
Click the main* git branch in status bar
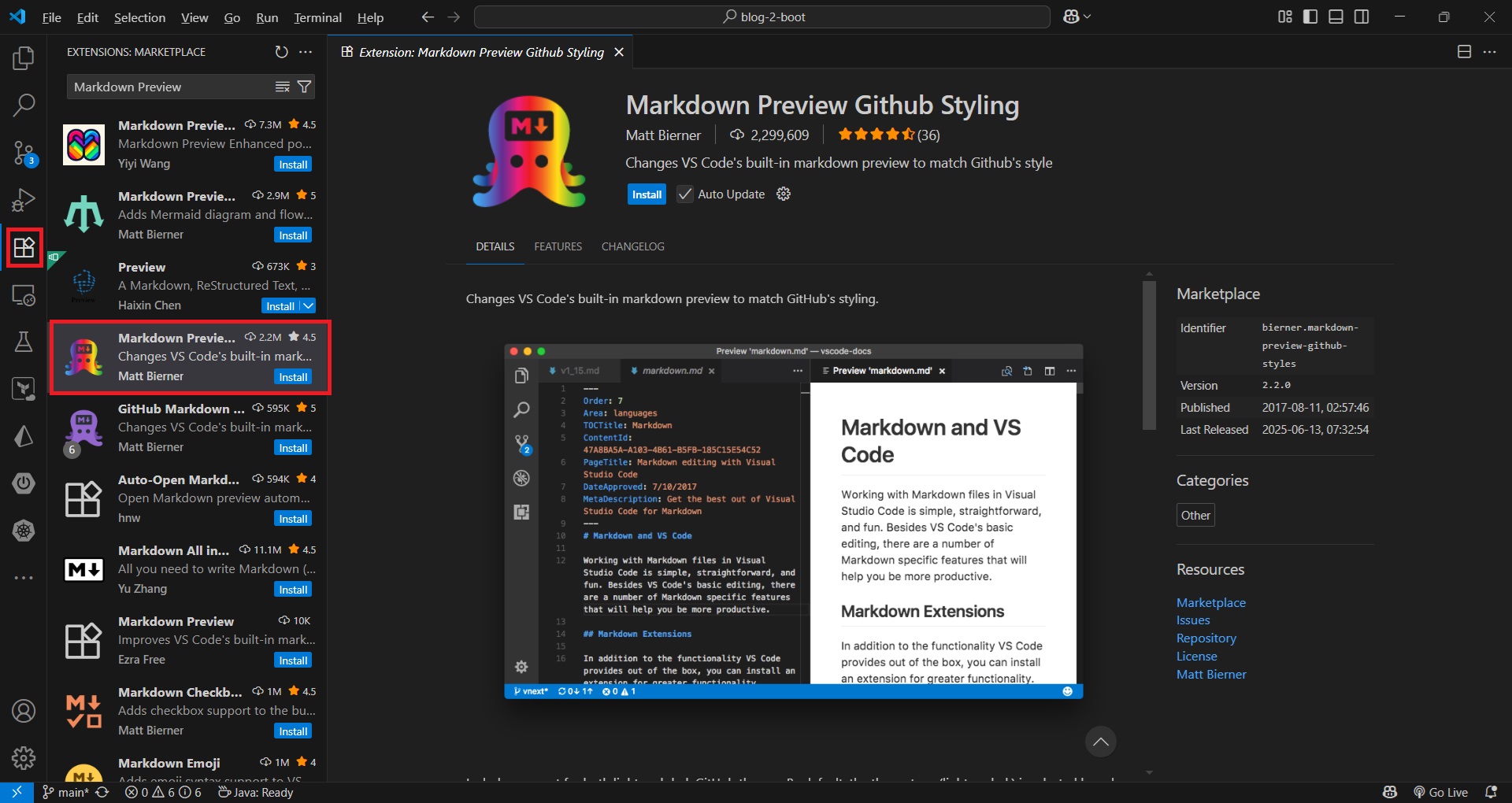(65, 792)
